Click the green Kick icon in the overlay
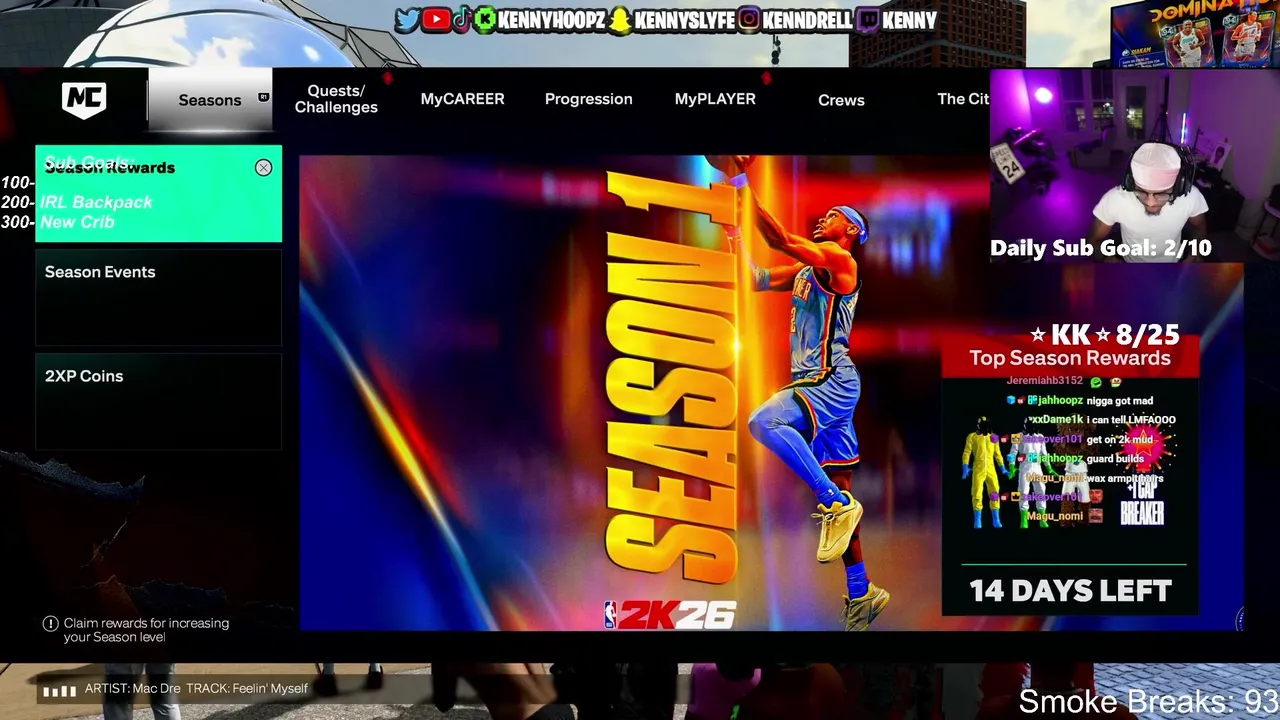 point(484,20)
